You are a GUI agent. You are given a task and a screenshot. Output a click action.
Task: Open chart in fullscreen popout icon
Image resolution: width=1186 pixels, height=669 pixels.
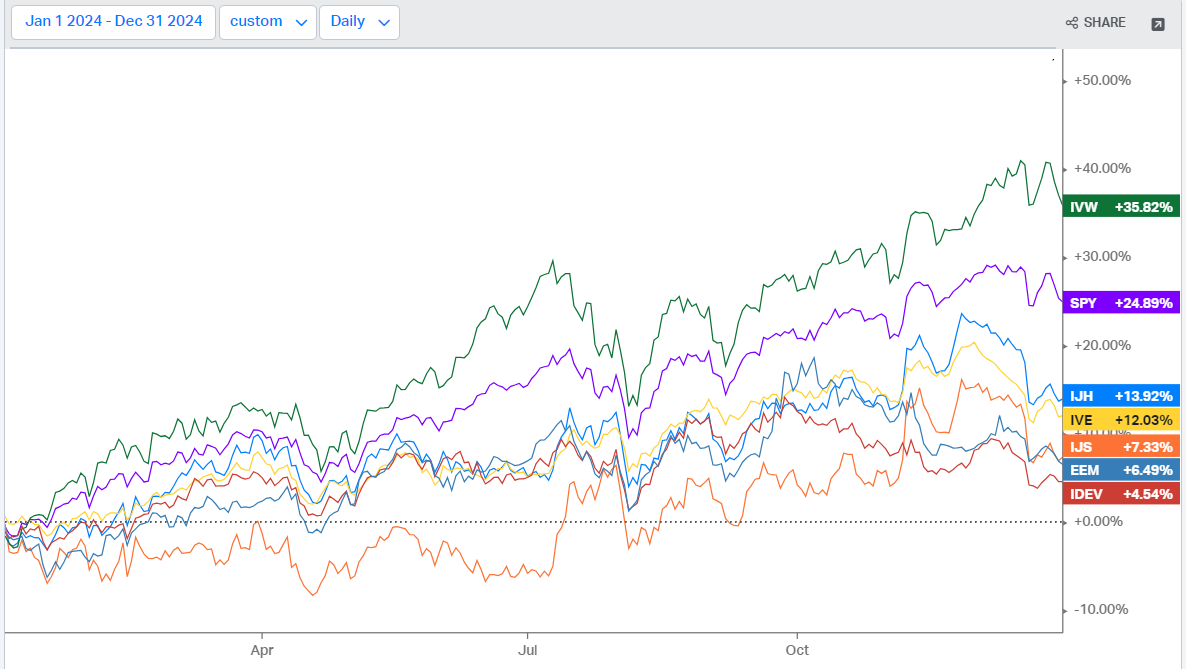(1158, 23)
